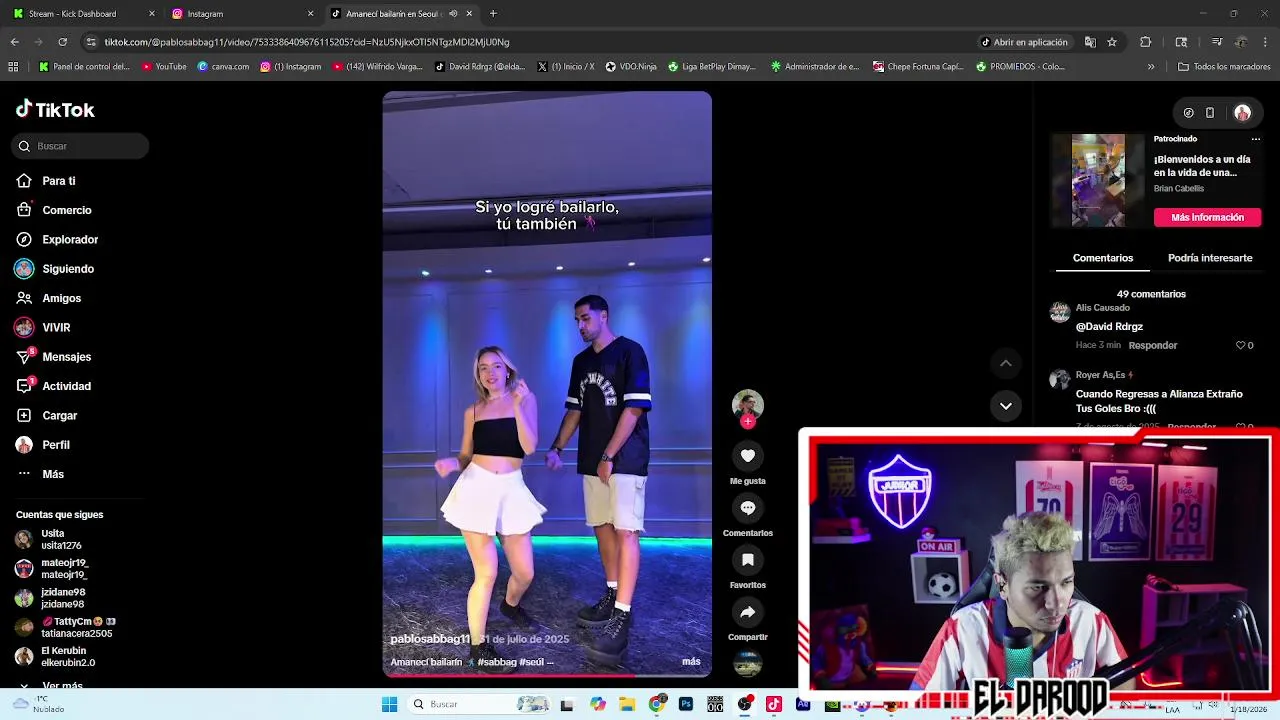This screenshot has width=1280, height=720.
Task: Open the Chrome three-dot menu
Action: [1266, 42]
